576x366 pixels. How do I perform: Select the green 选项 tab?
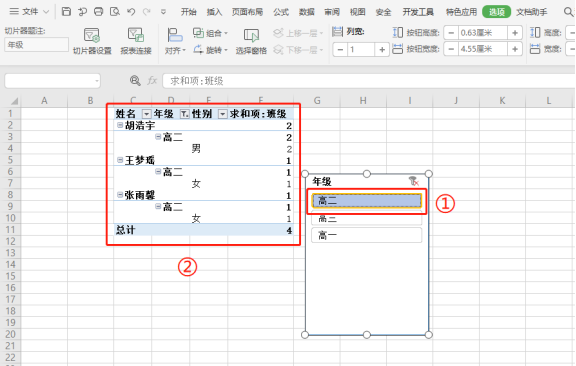point(497,12)
